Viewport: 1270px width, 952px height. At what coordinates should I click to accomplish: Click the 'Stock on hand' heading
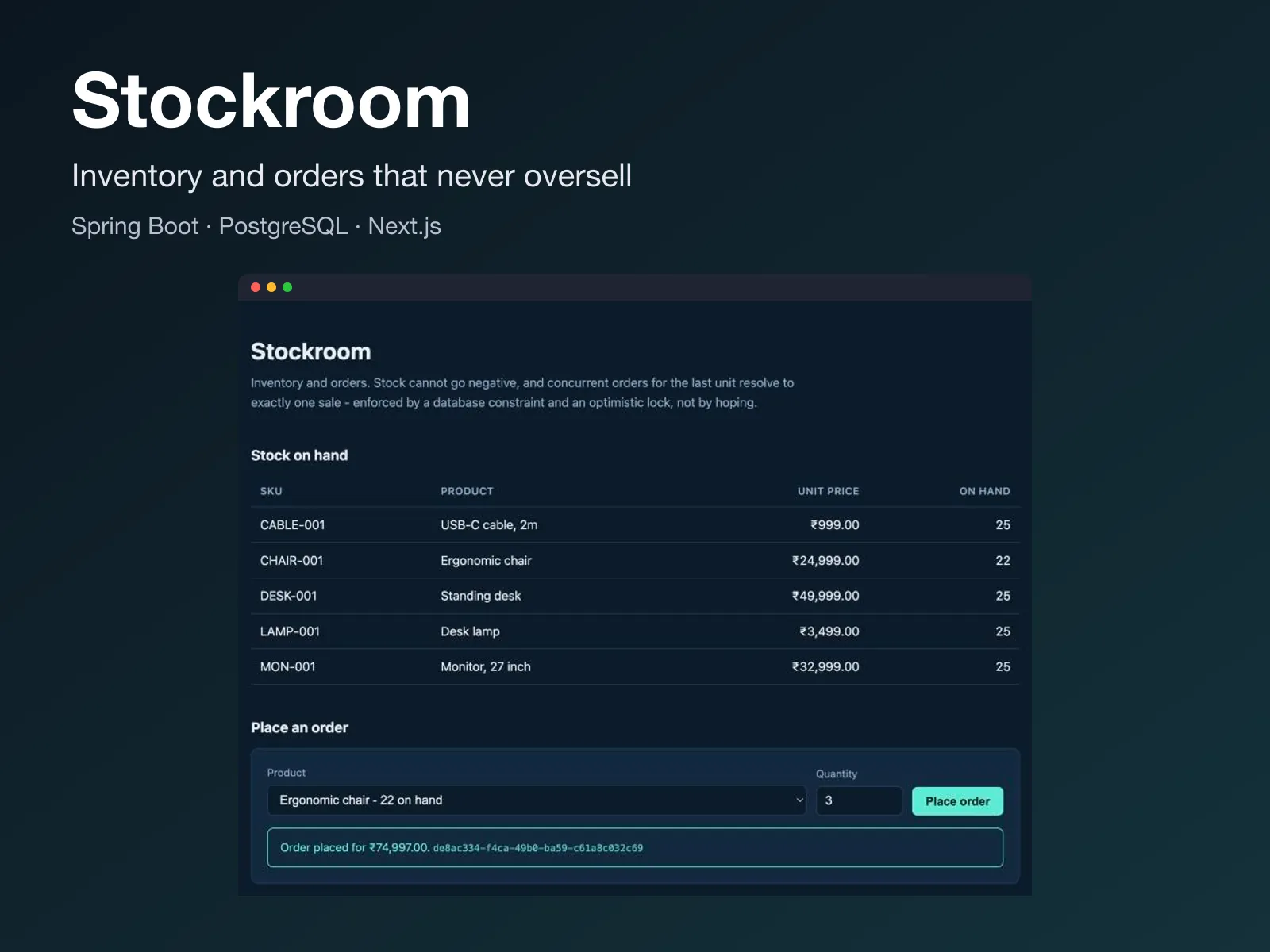pos(299,455)
